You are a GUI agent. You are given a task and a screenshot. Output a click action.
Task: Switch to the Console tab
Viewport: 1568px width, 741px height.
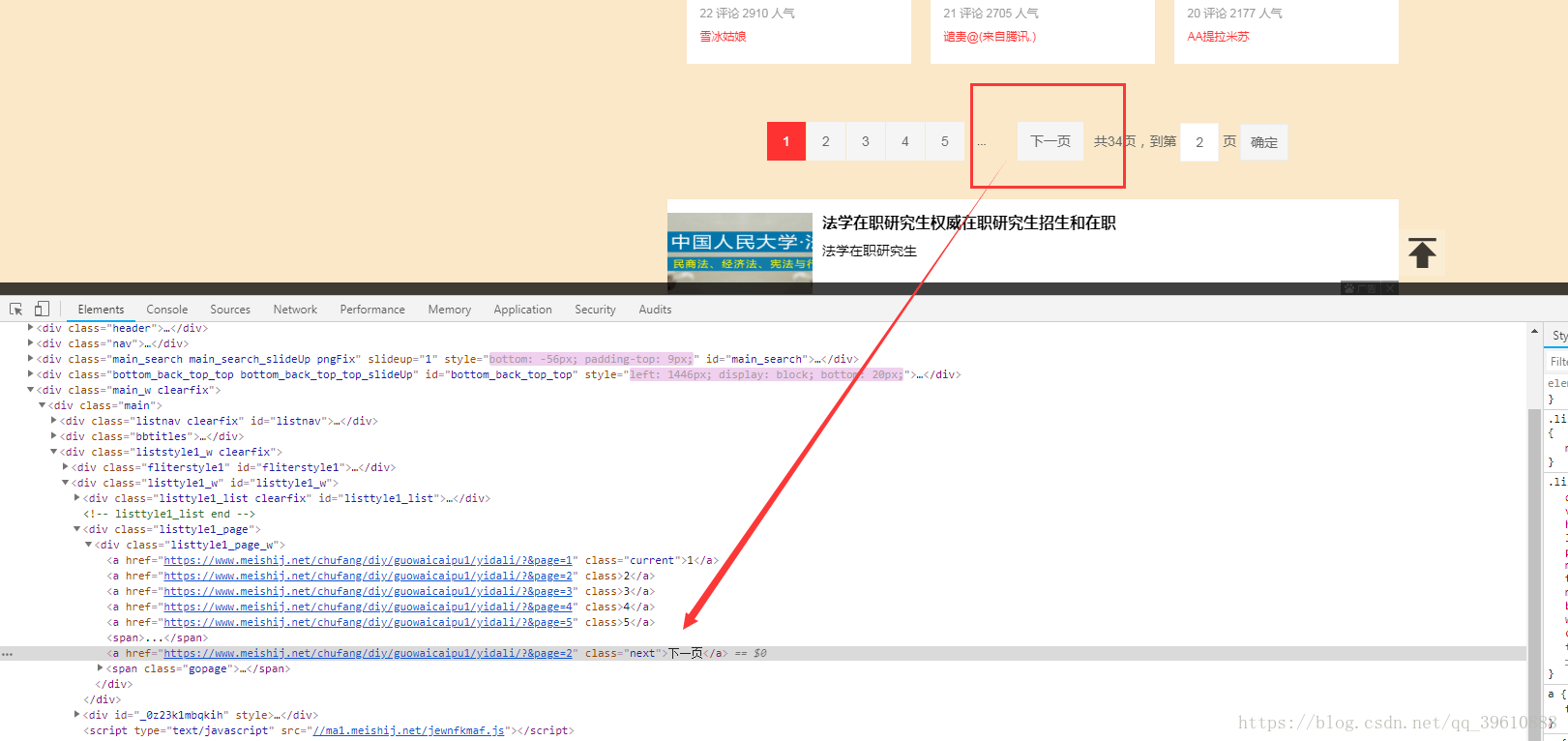167,310
